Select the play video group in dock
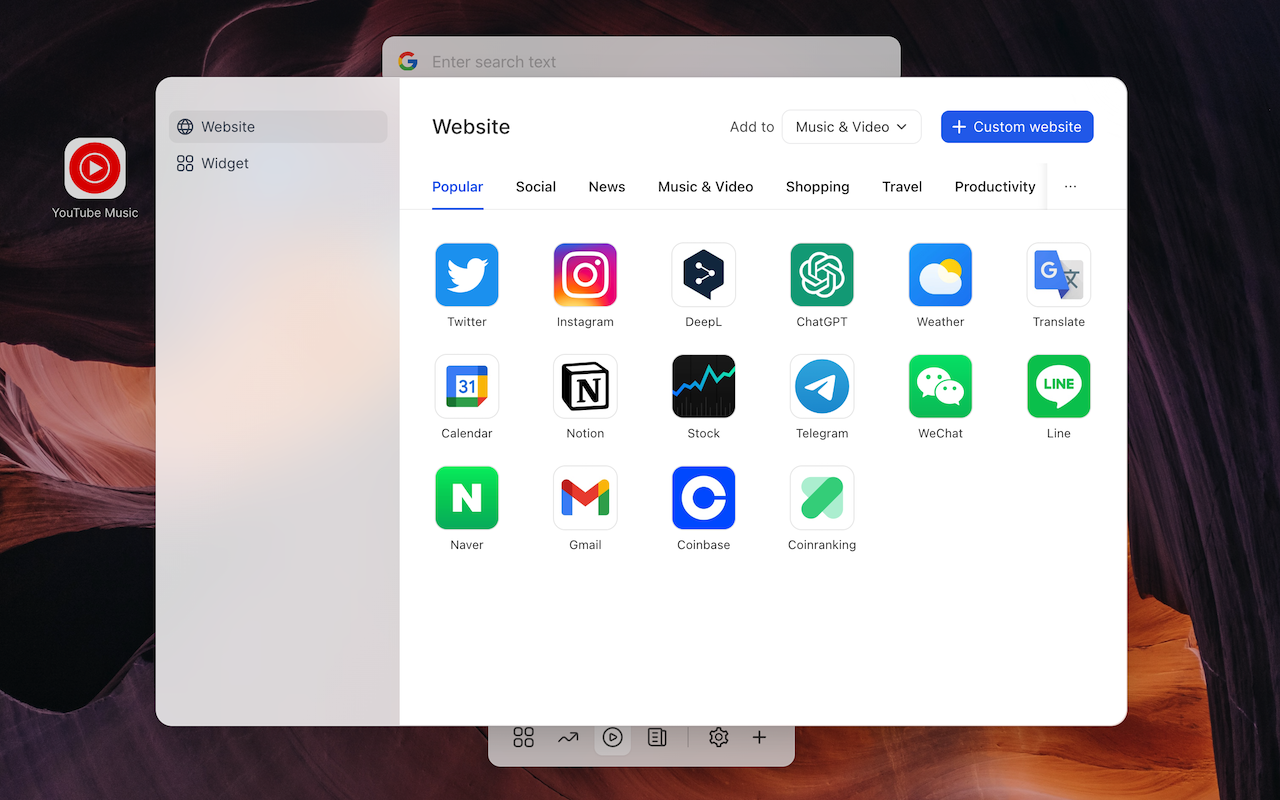The width and height of the screenshot is (1280, 800). [x=613, y=737]
